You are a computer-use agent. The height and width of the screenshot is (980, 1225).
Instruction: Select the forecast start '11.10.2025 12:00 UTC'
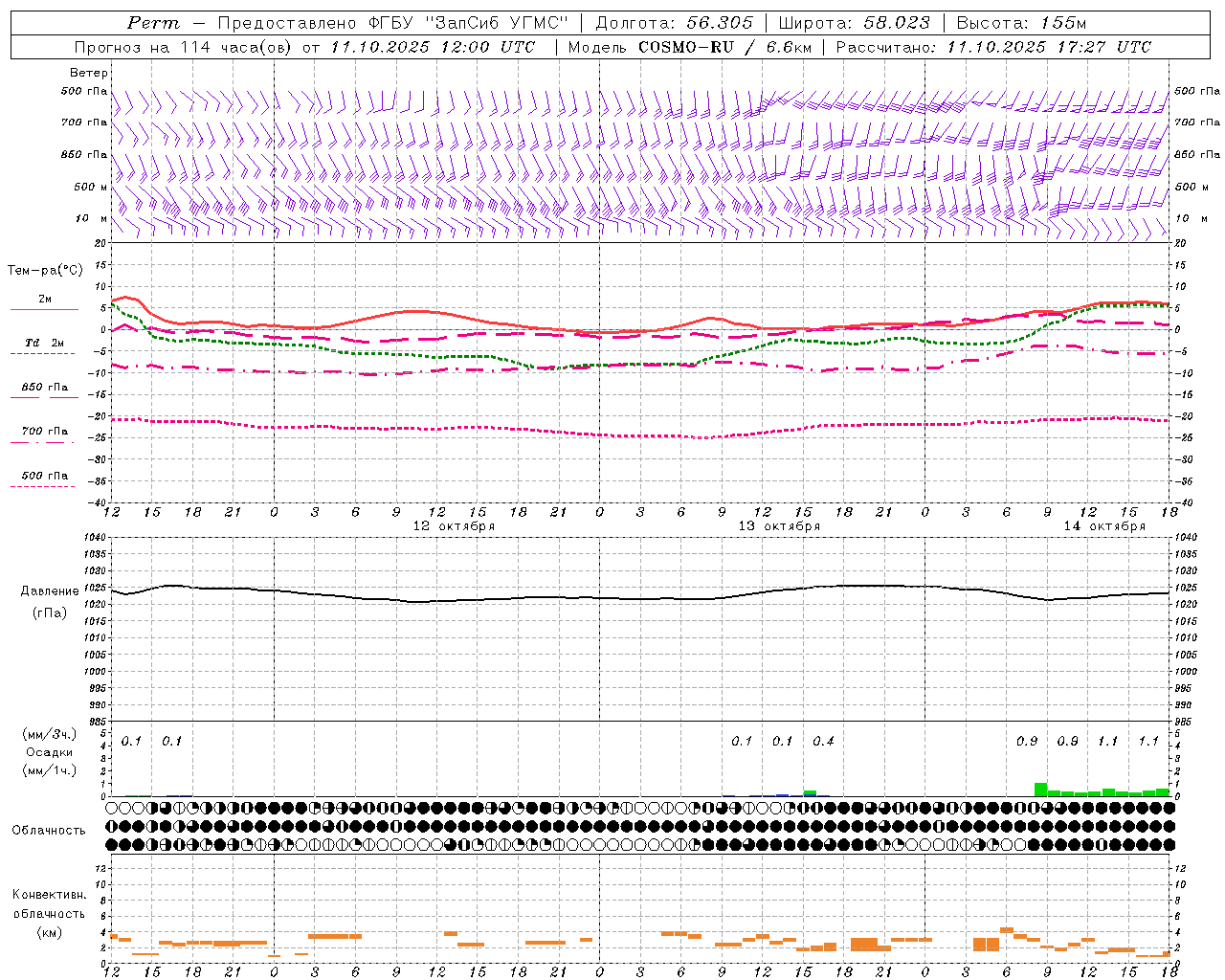click(434, 47)
